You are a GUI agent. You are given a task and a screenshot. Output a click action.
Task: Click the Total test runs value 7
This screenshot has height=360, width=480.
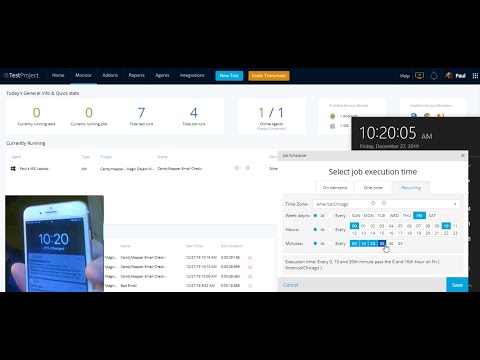pos(141,113)
